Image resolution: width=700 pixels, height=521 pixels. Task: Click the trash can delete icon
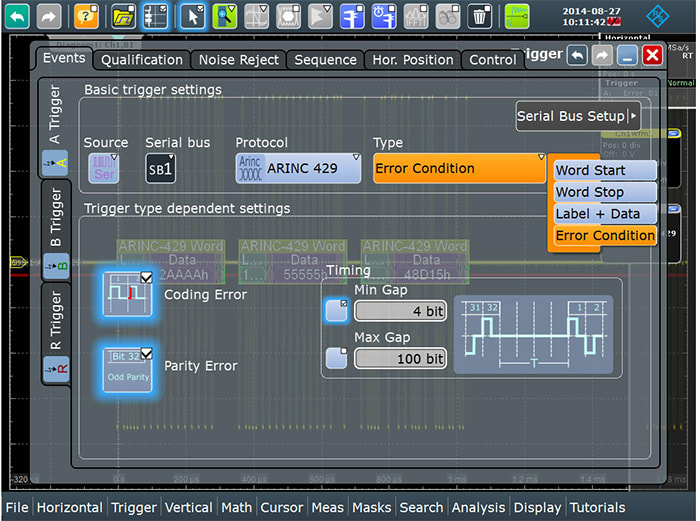coord(479,17)
